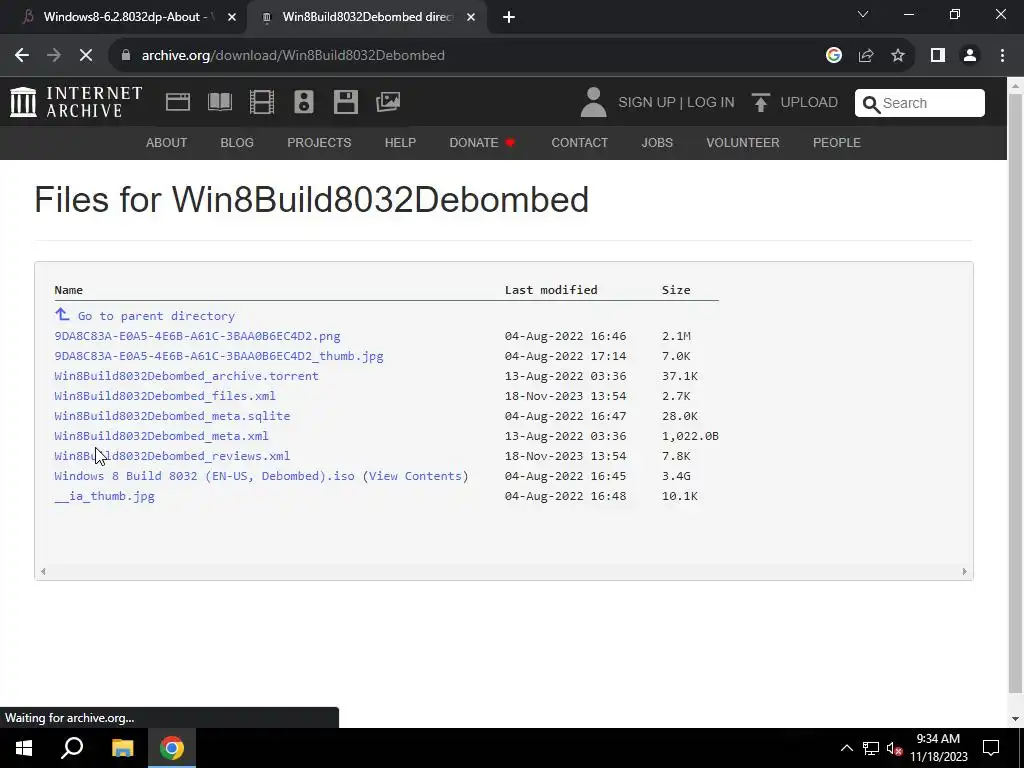
Task: Open the 9DA8C83A thumb.jpg file
Action: (x=219, y=356)
